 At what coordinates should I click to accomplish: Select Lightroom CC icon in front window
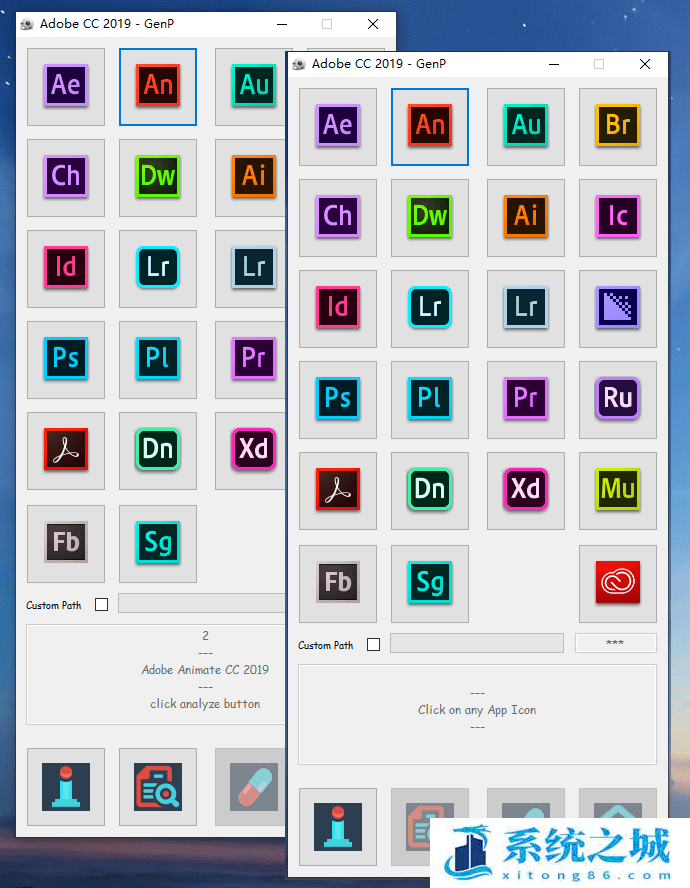pyautogui.click(x=429, y=309)
